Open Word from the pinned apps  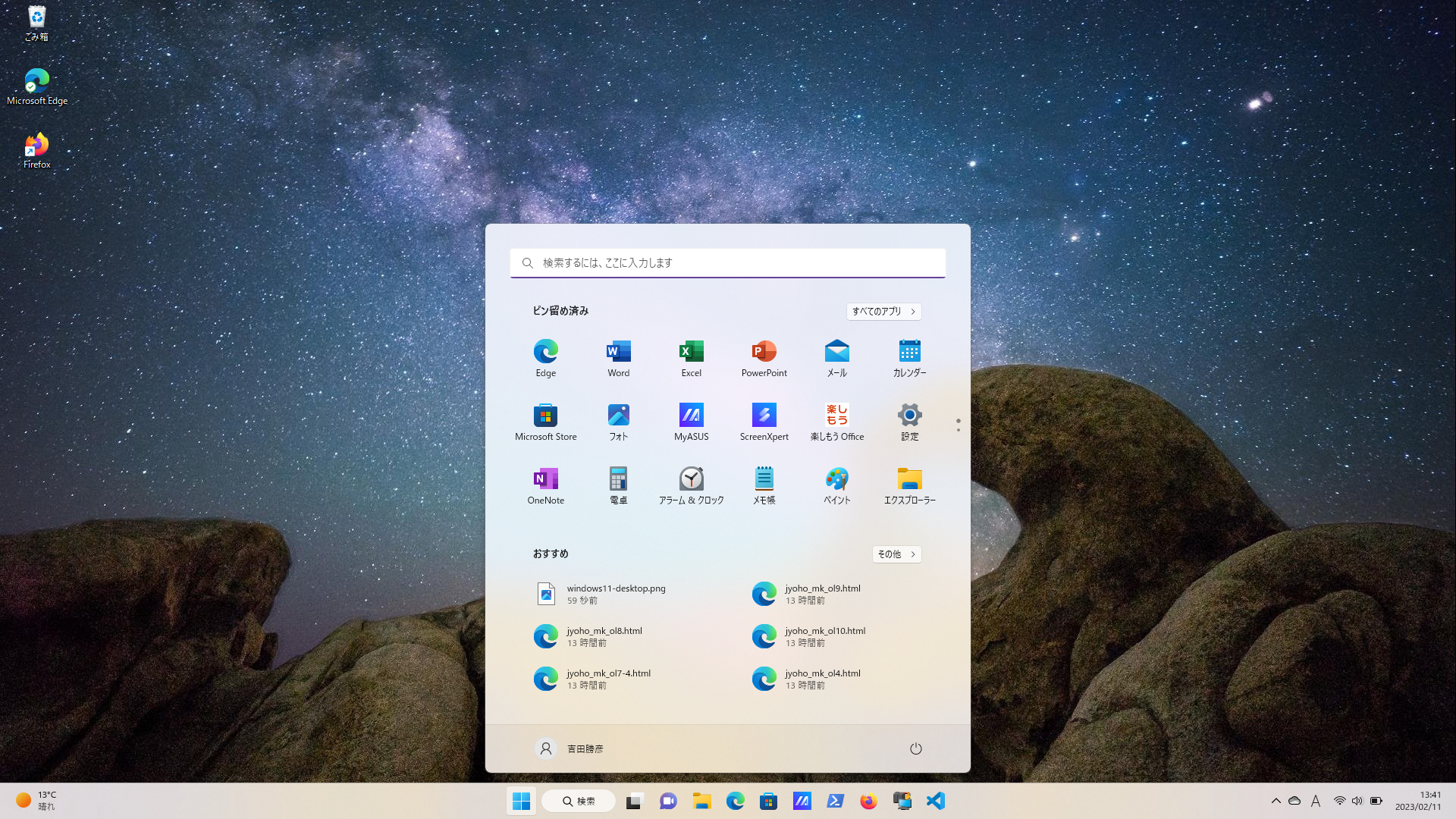click(618, 358)
